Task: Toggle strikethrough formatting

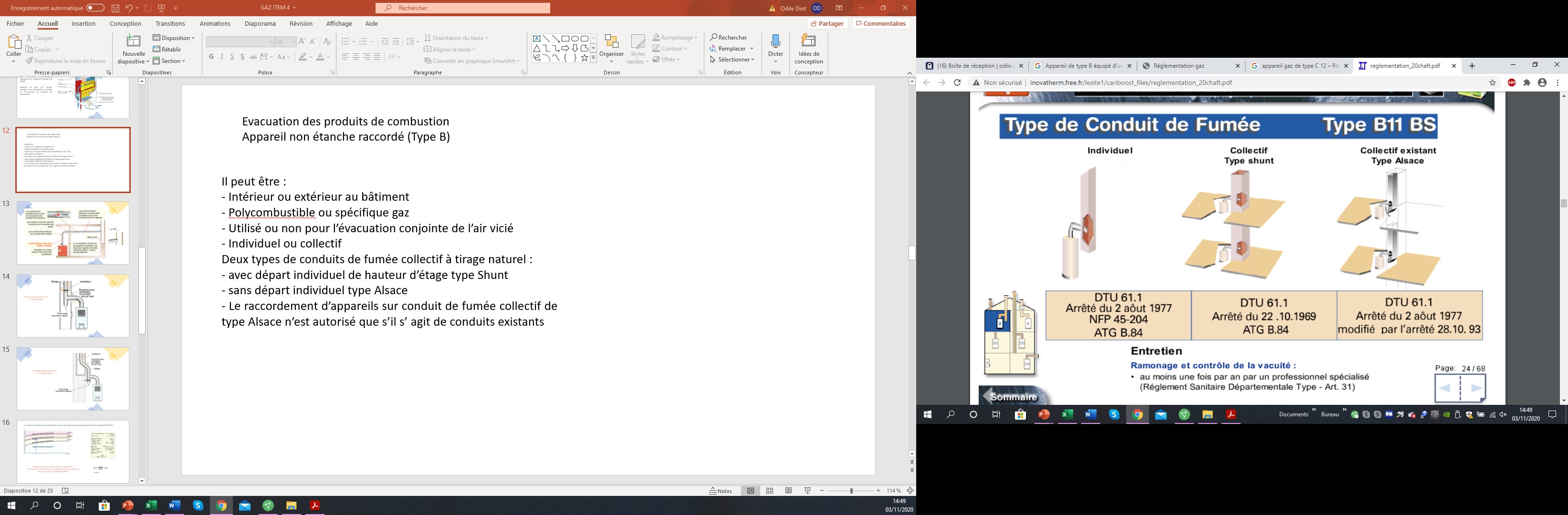Action: point(253,57)
